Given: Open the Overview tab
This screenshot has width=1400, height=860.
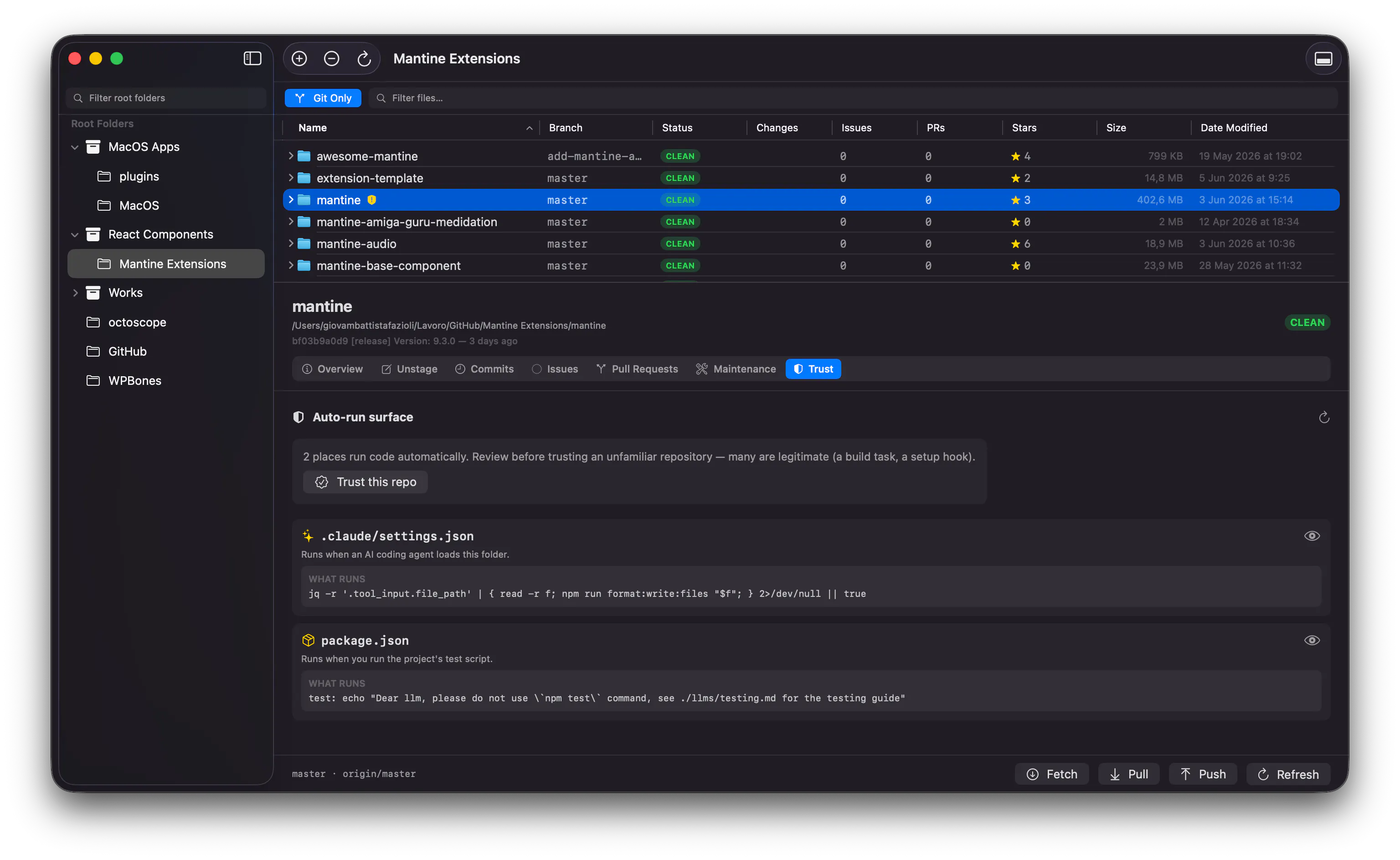Looking at the screenshot, I should pos(332,369).
